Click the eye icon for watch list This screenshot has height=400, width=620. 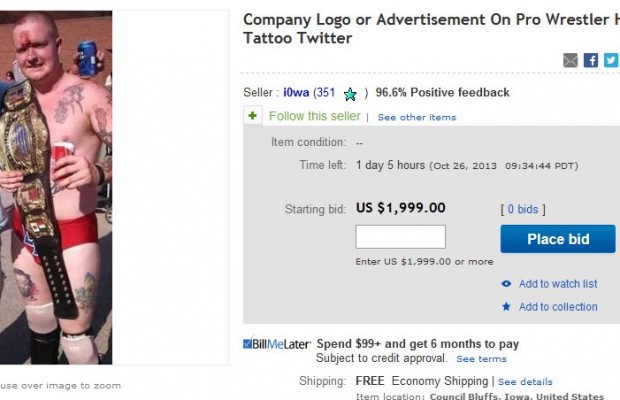coord(507,284)
